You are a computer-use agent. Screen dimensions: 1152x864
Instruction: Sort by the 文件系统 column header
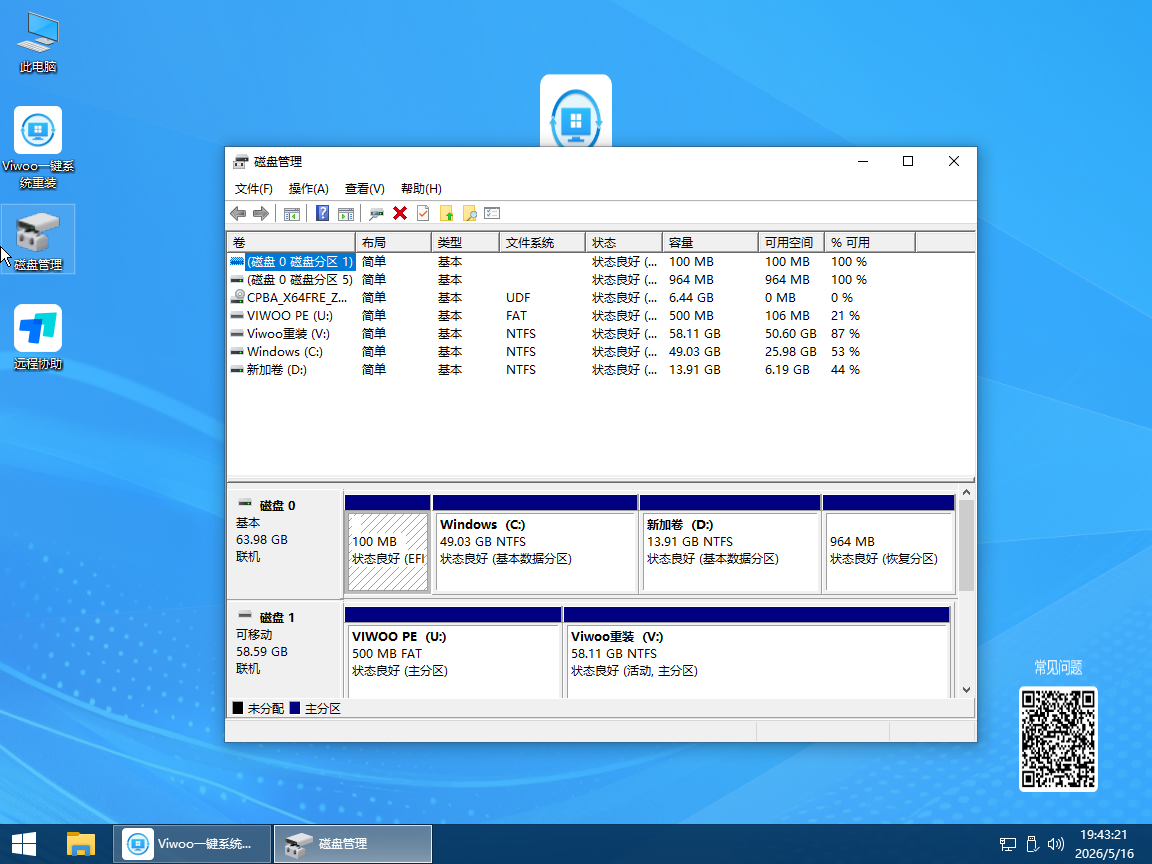(x=542, y=242)
